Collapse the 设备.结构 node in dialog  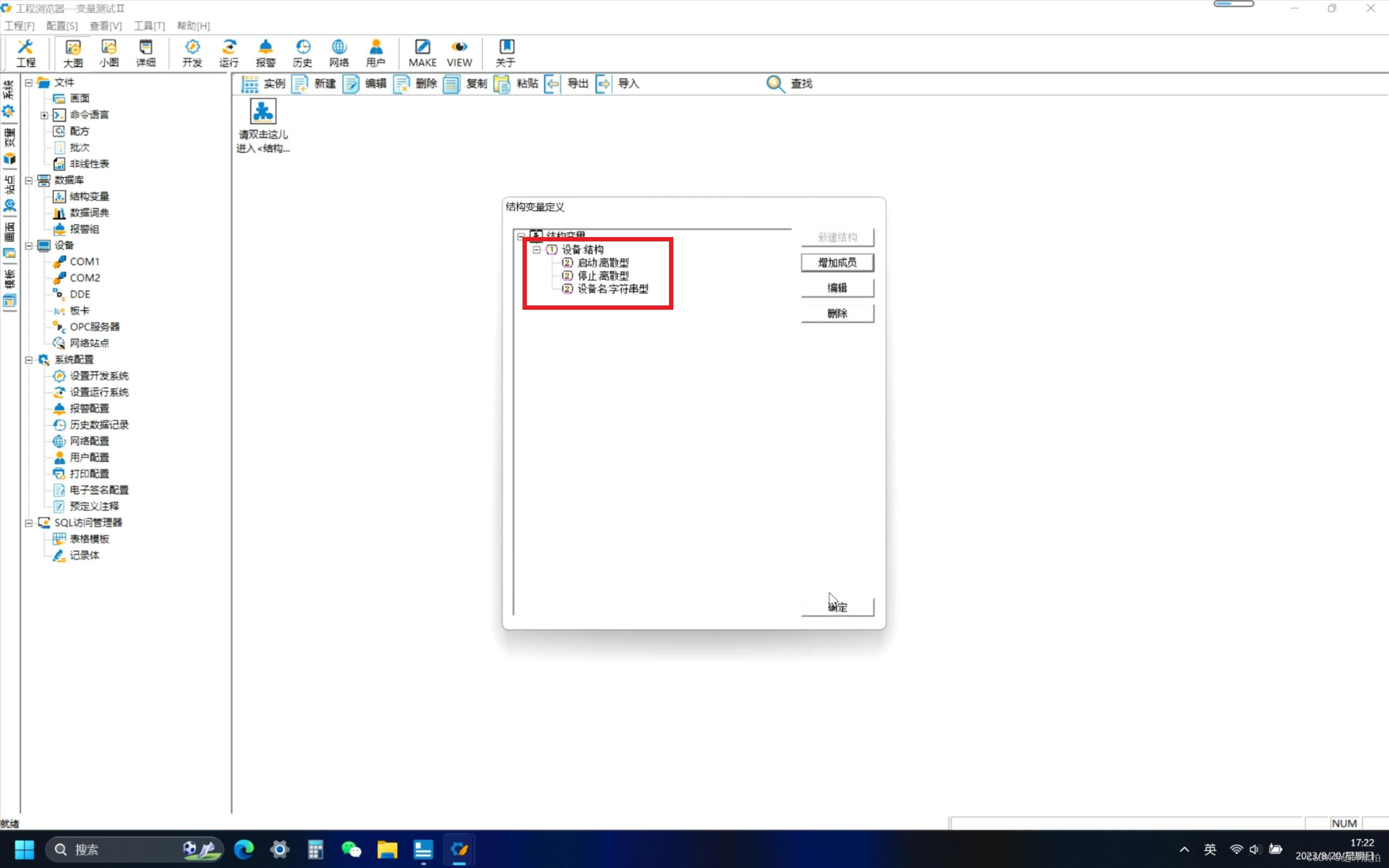point(537,250)
